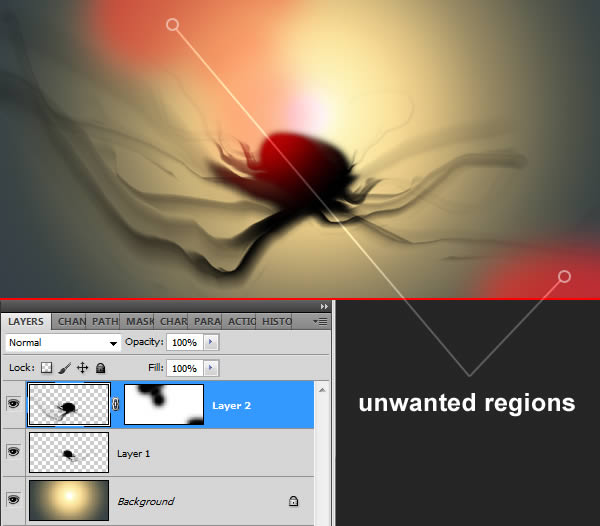Switch to the Masks tab
600x526 pixels.
click(x=139, y=321)
